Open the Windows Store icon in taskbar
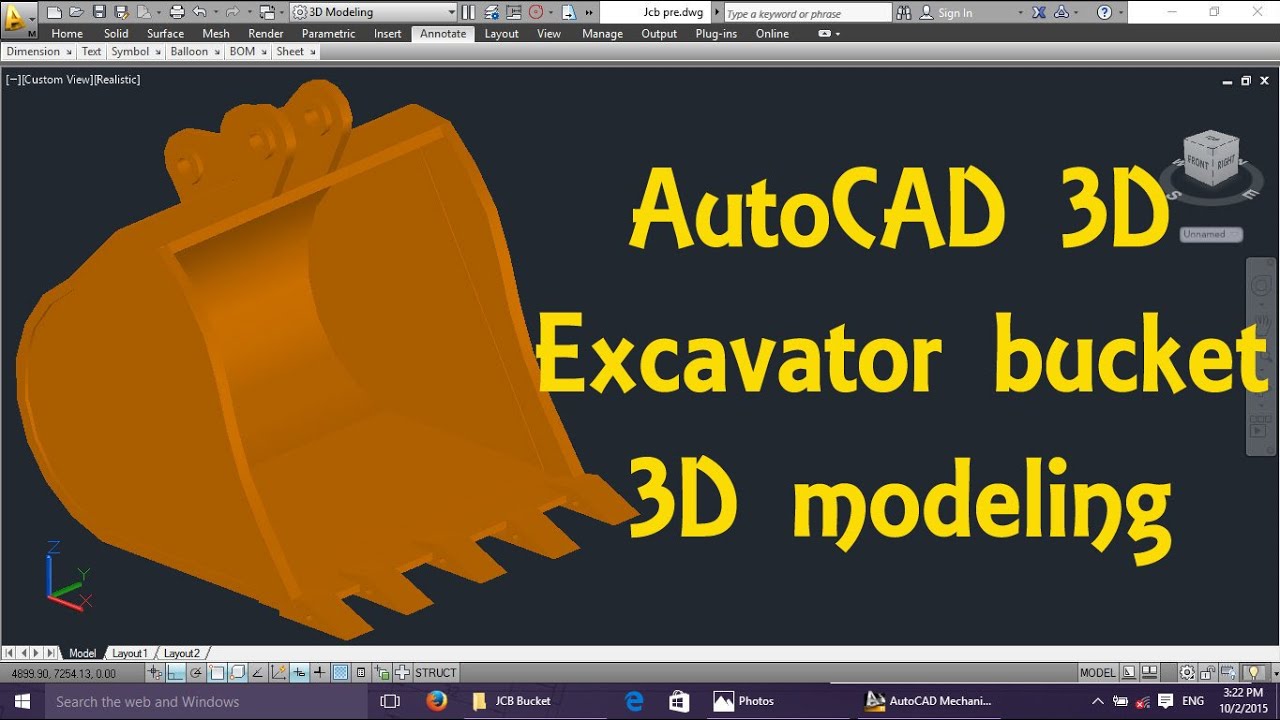Viewport: 1280px width, 720px height. pyautogui.click(x=678, y=701)
